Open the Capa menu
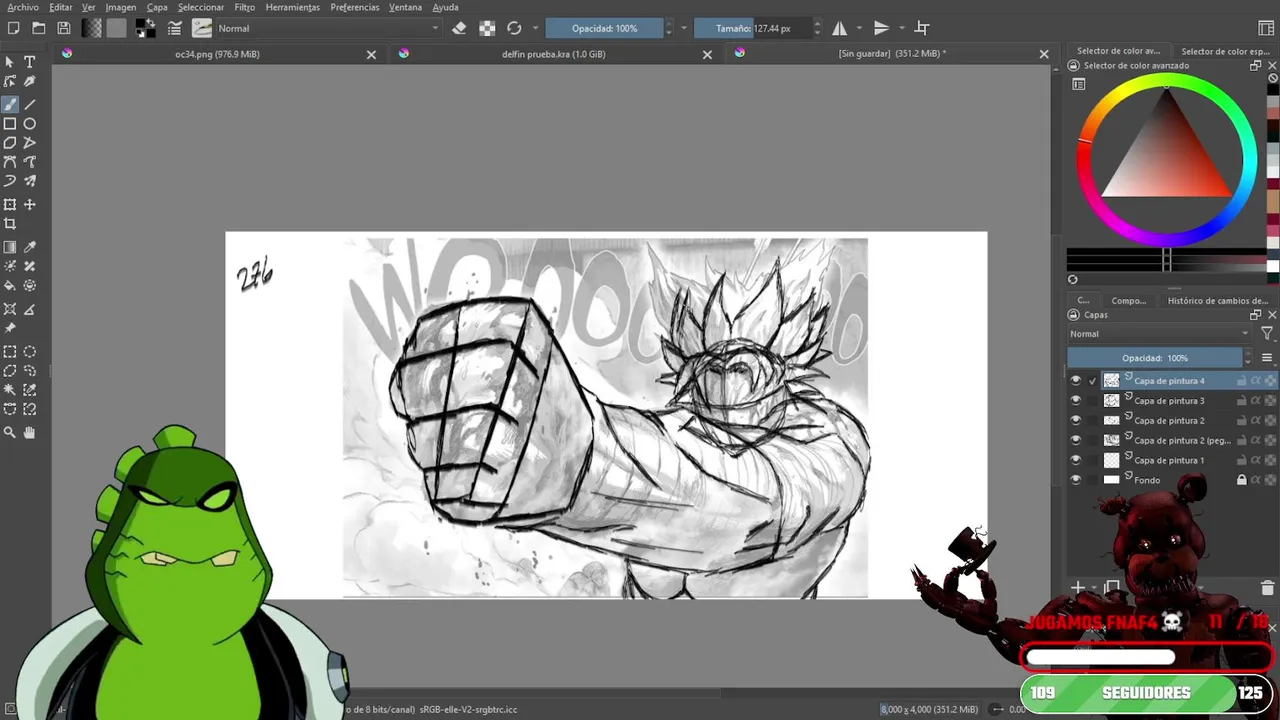1280x720 pixels. pos(157,7)
